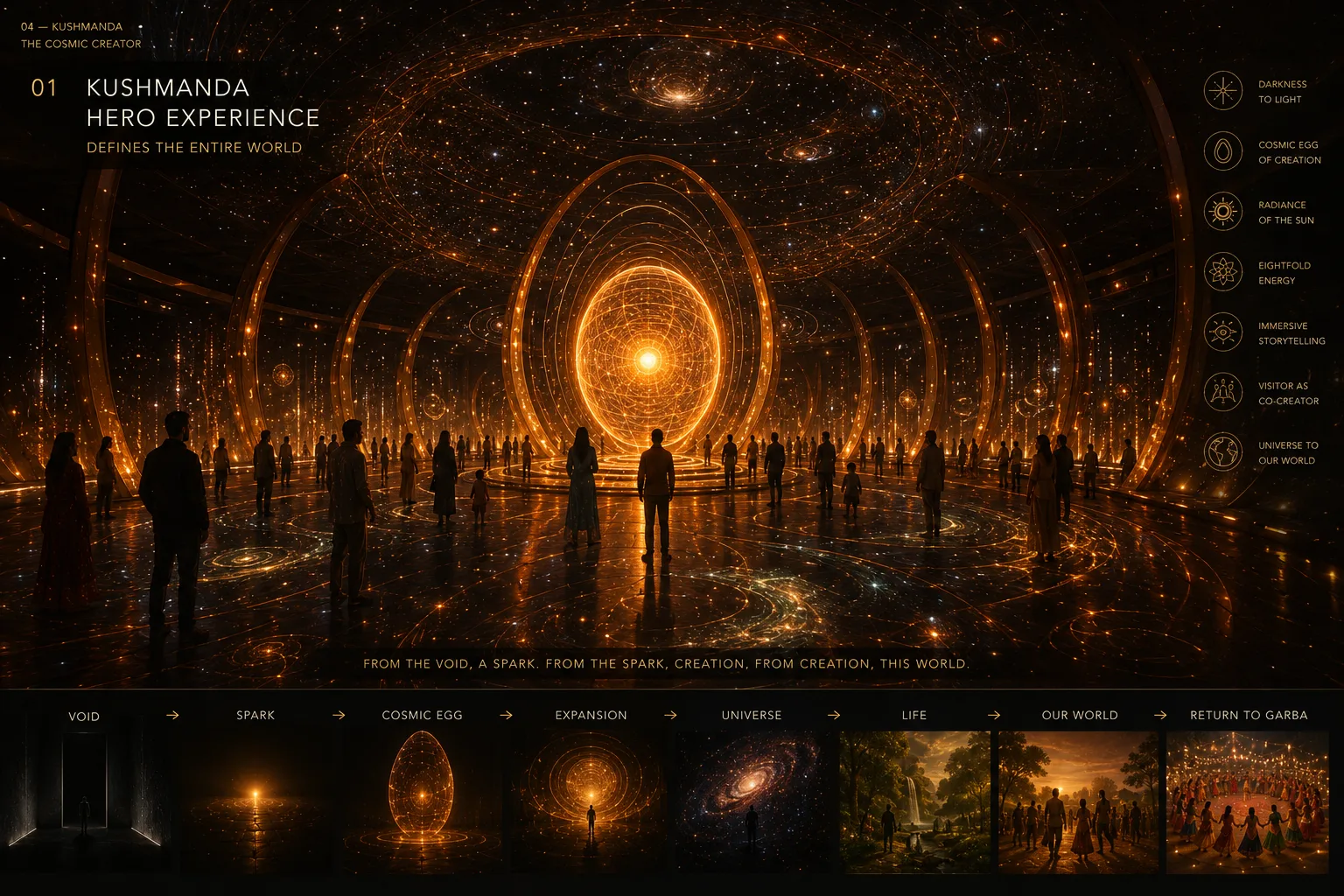1344x896 pixels.
Task: Click the Universe to Our World globe icon
Action: (x=1223, y=452)
